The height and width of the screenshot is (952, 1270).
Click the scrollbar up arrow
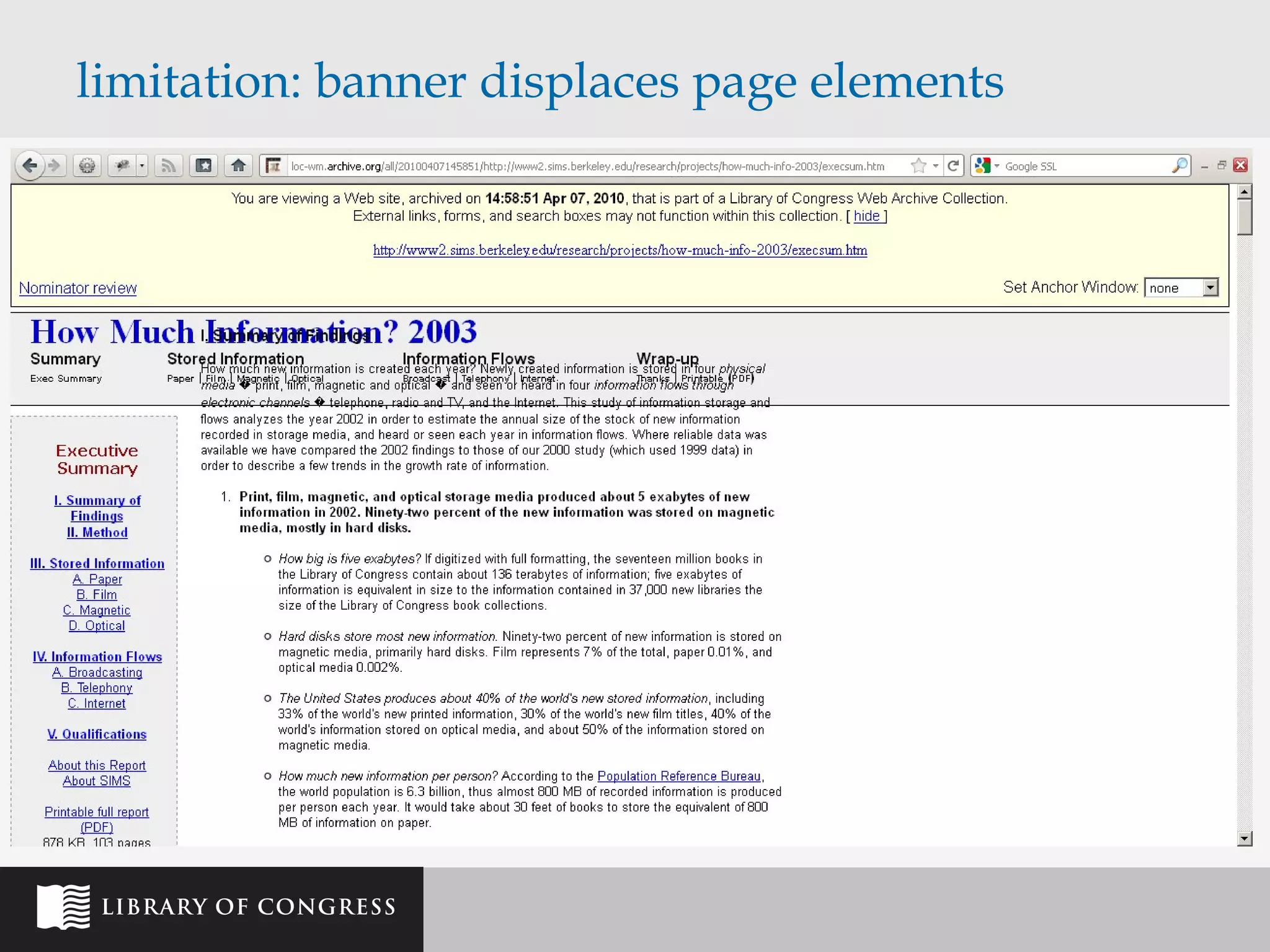pyautogui.click(x=1244, y=192)
